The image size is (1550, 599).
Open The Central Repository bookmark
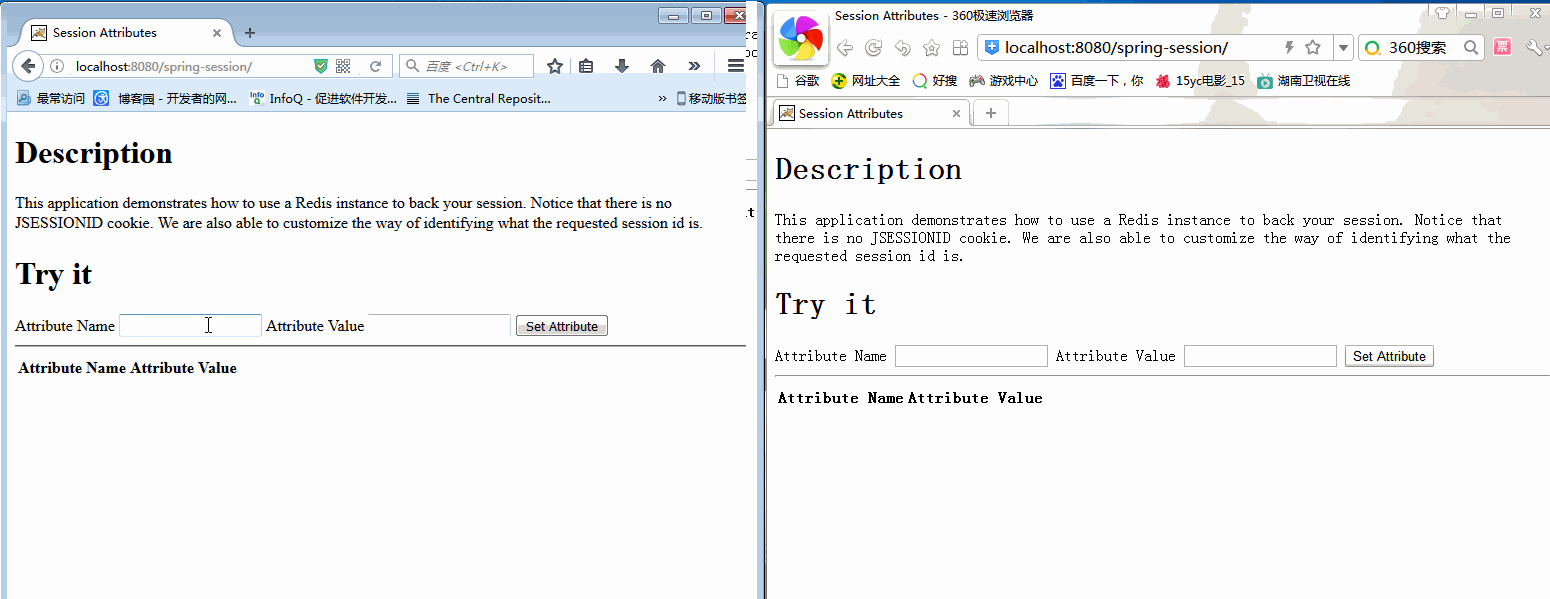point(478,98)
